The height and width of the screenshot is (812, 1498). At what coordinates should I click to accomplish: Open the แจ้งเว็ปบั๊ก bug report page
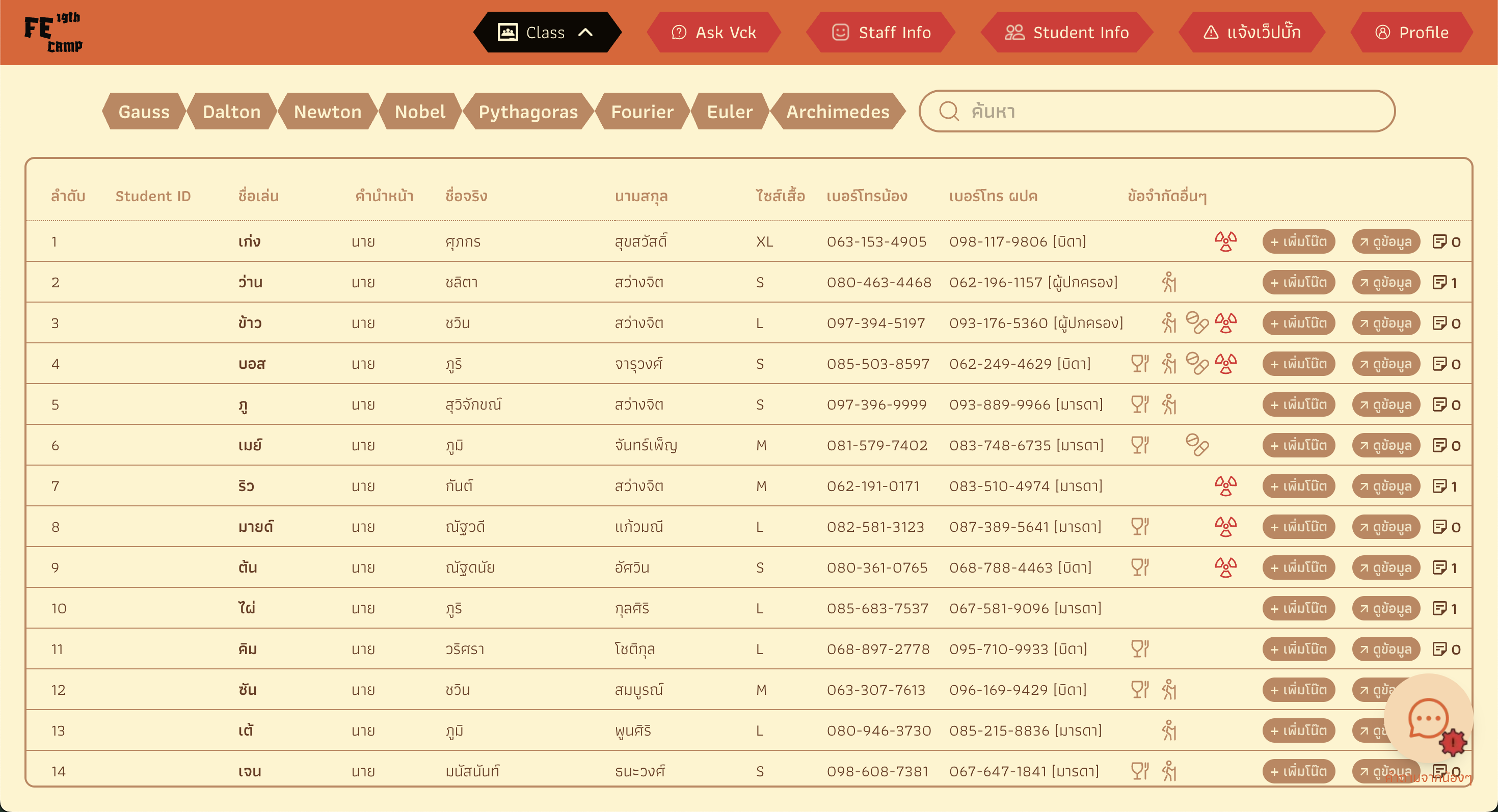[x=1251, y=33]
